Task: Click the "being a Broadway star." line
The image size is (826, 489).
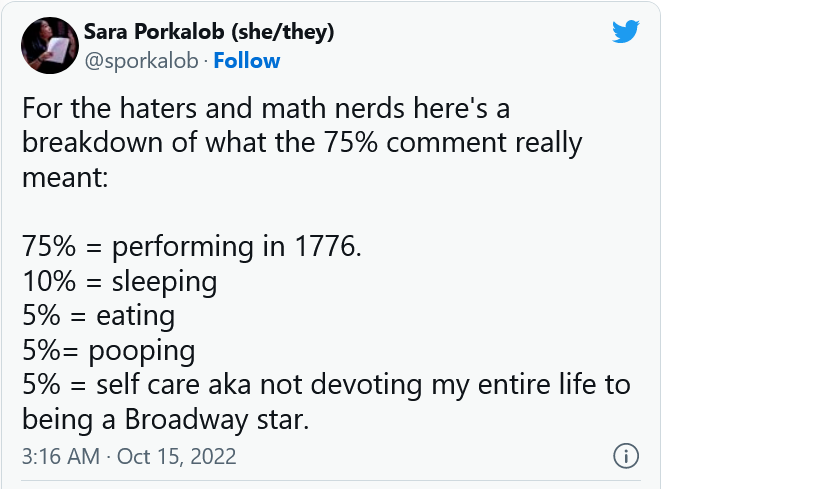Action: [x=165, y=421]
